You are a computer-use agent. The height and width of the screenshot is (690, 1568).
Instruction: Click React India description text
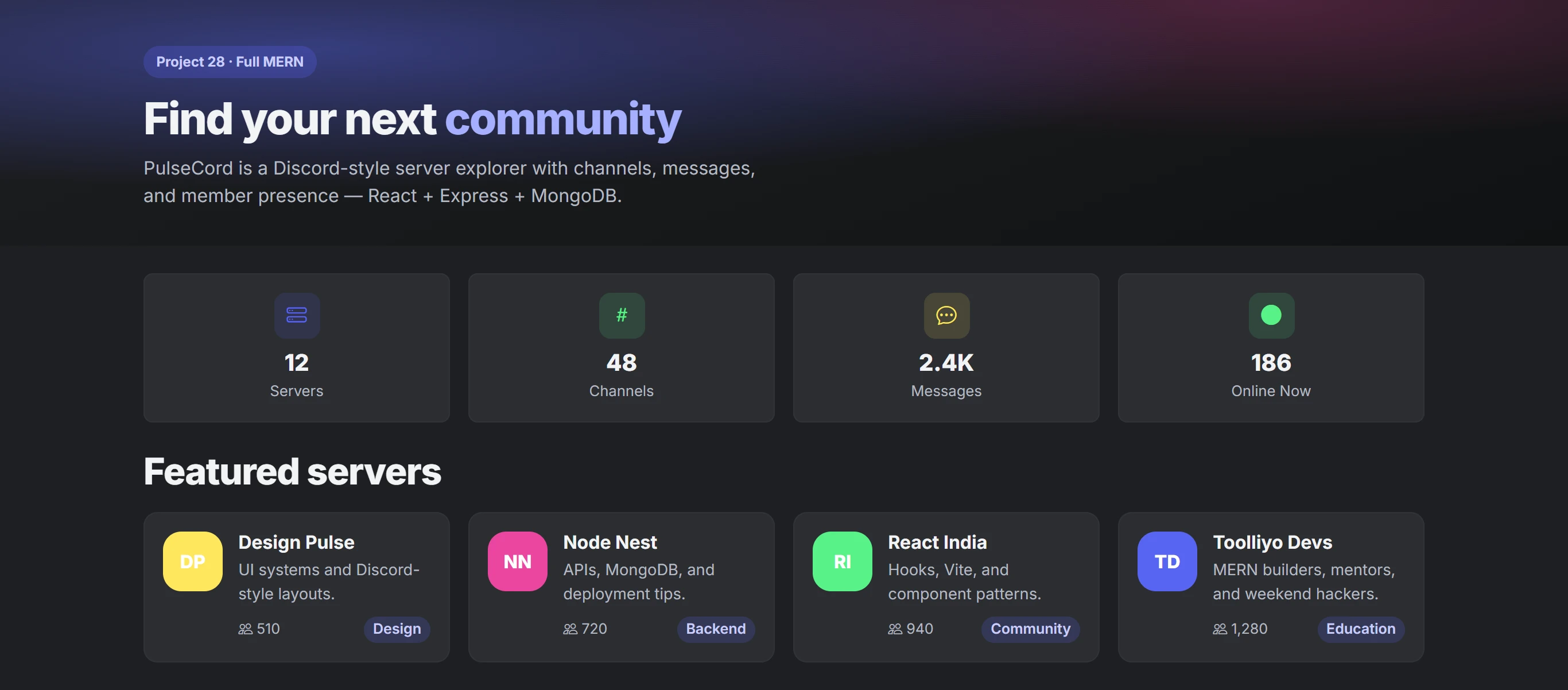964,582
